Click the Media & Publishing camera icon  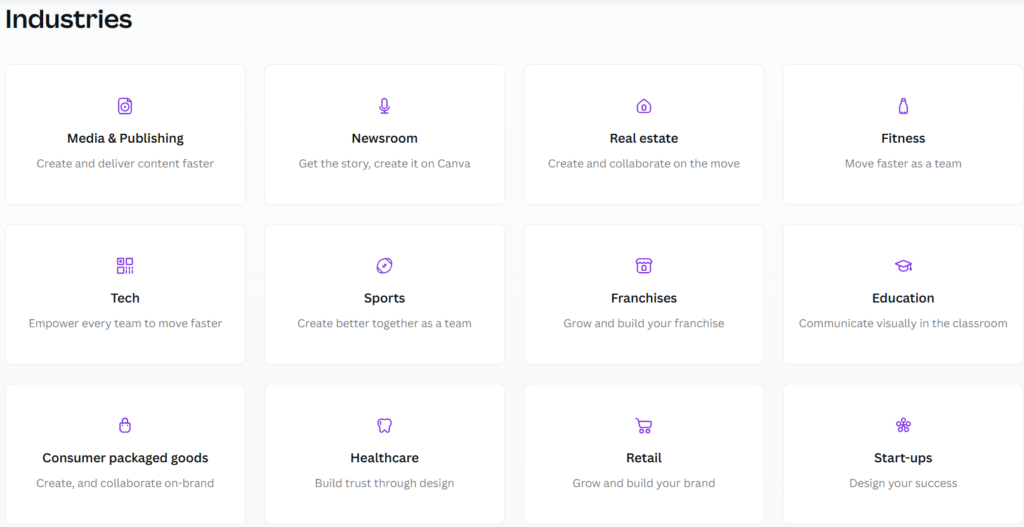coord(125,106)
